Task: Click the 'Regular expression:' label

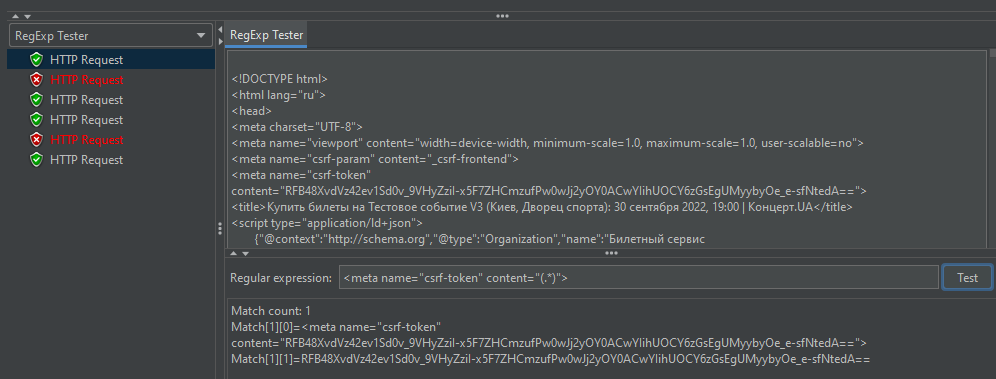Action: (281, 278)
